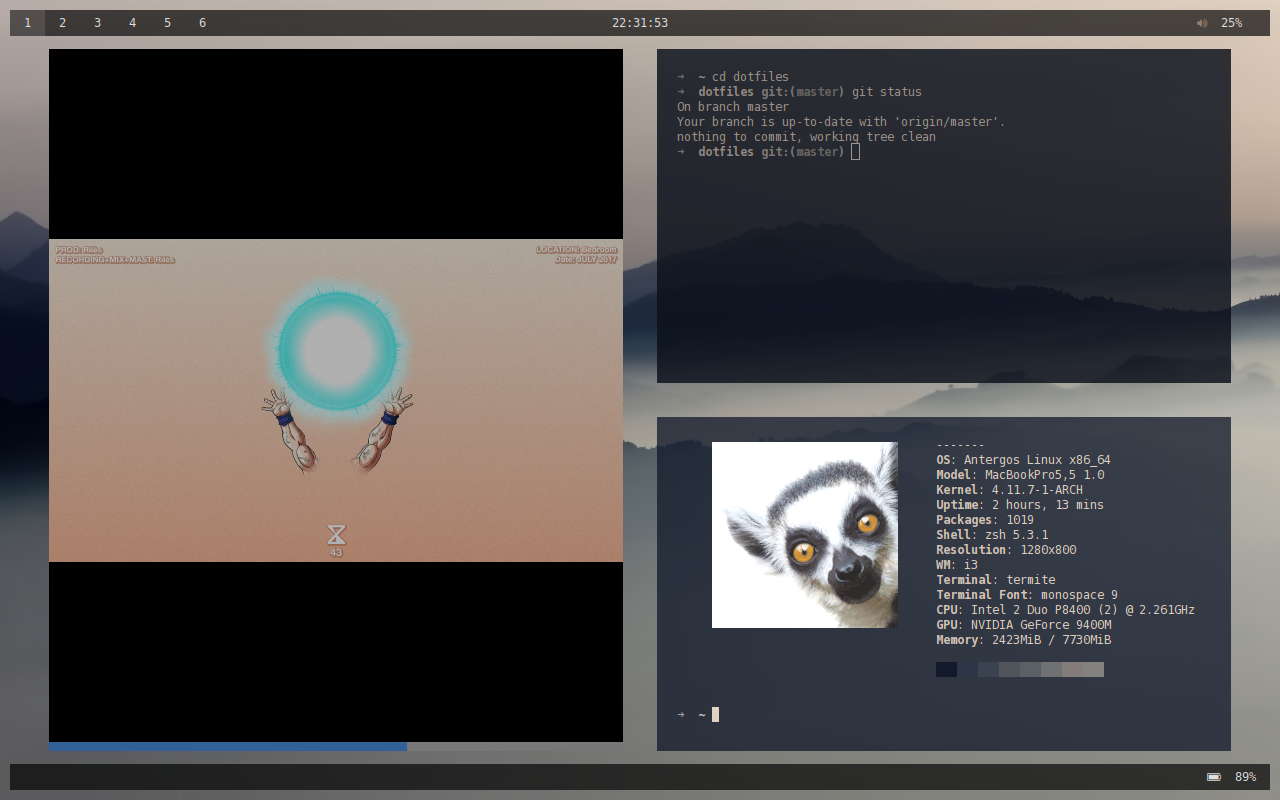The height and width of the screenshot is (800, 1280).
Task: Click the lemur image in the terminal
Action: [805, 535]
